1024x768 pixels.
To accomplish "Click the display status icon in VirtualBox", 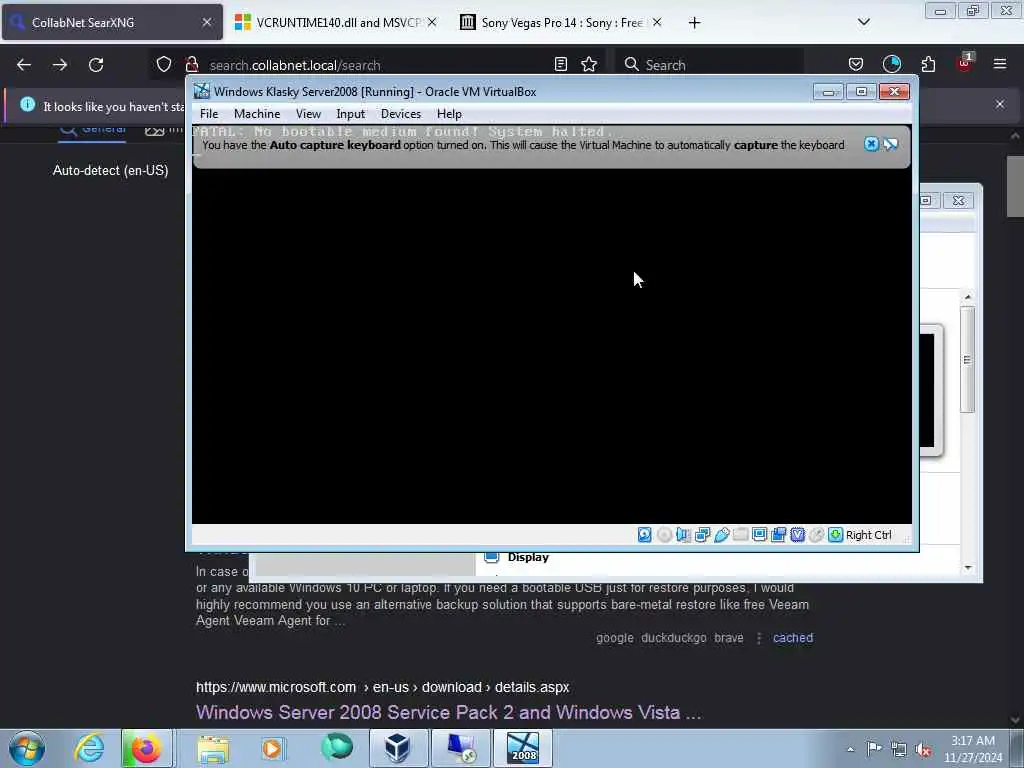I will tap(760, 535).
